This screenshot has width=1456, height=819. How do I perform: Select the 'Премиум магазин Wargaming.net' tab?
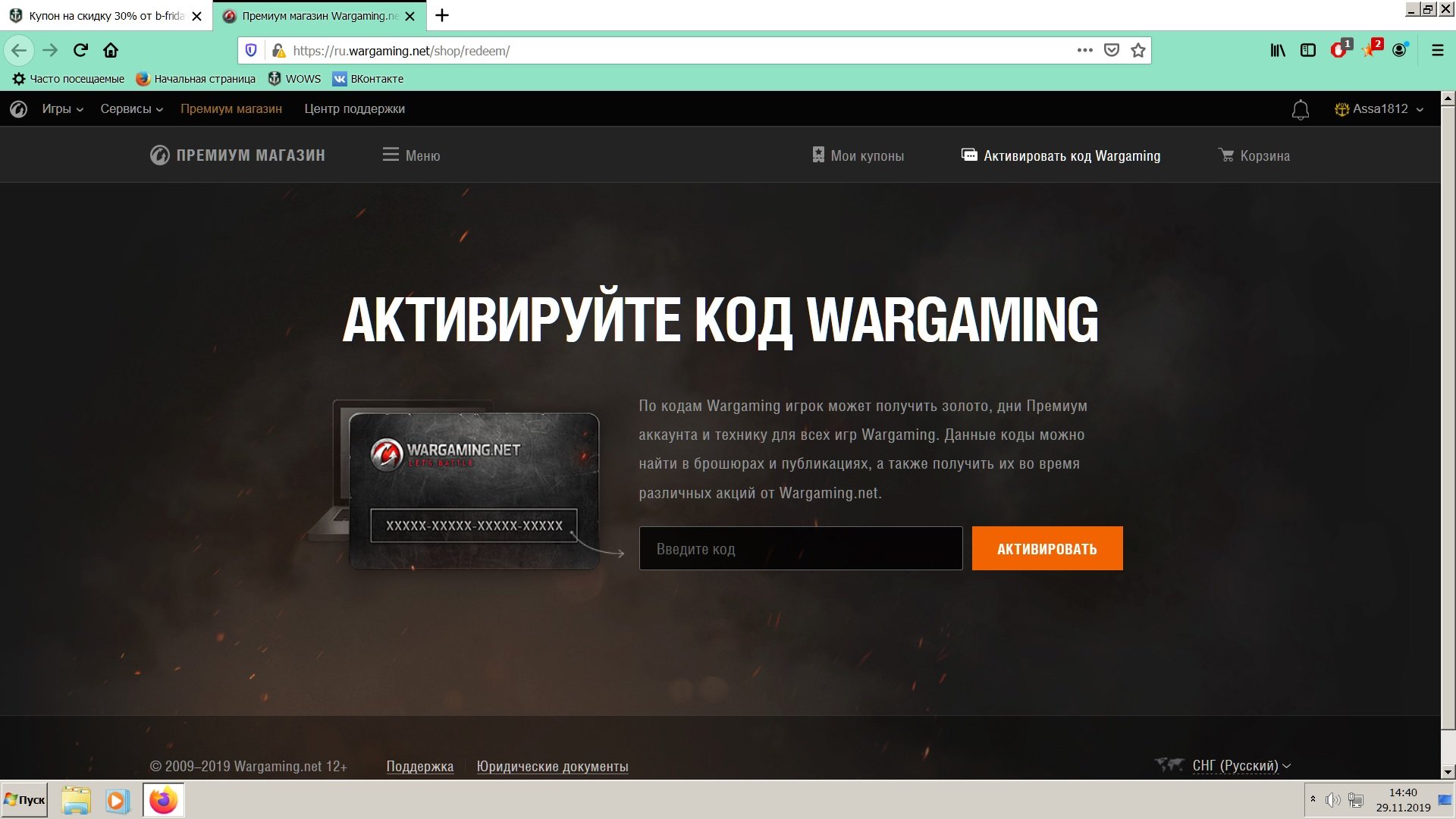click(319, 16)
